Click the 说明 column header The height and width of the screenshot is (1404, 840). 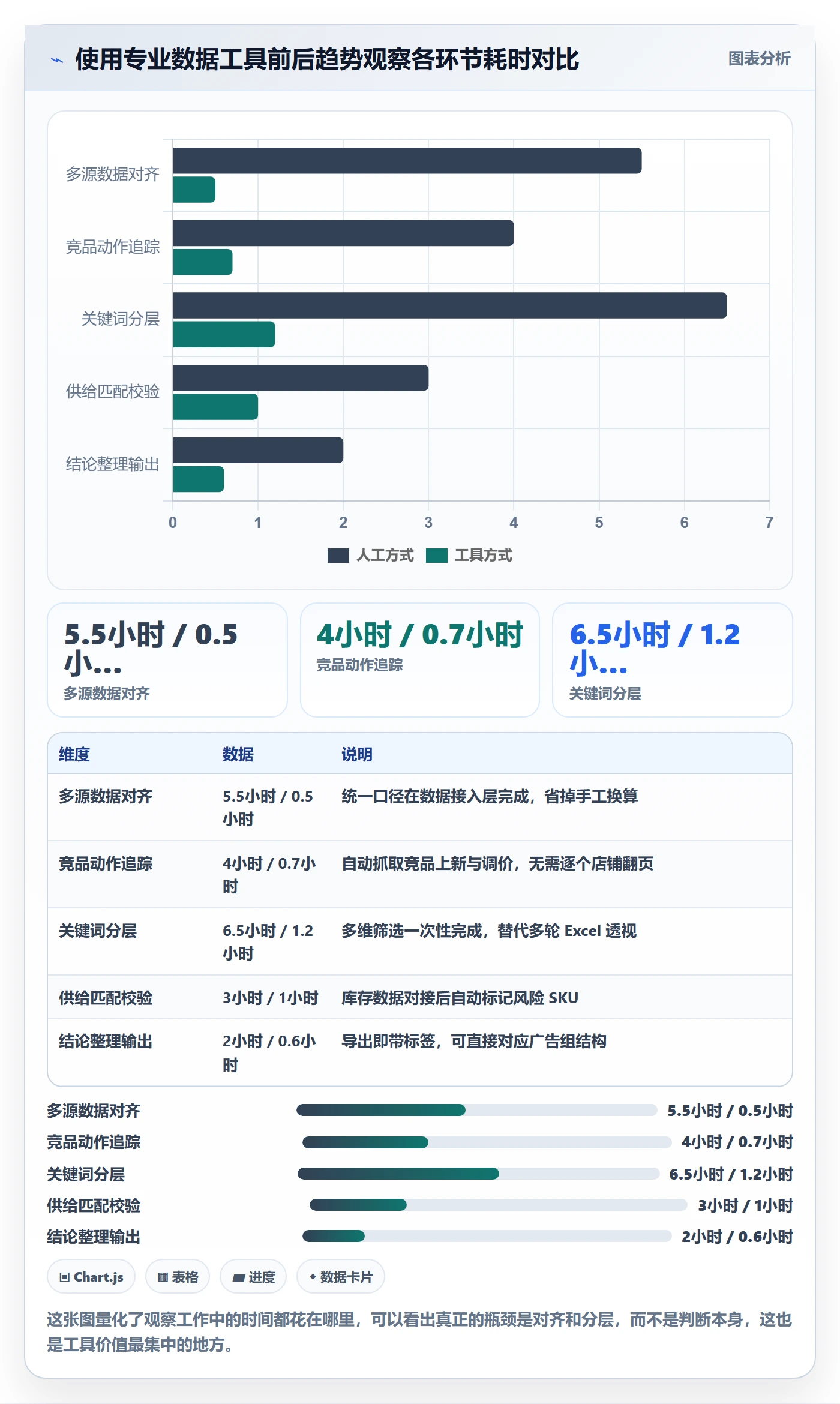[x=357, y=754]
